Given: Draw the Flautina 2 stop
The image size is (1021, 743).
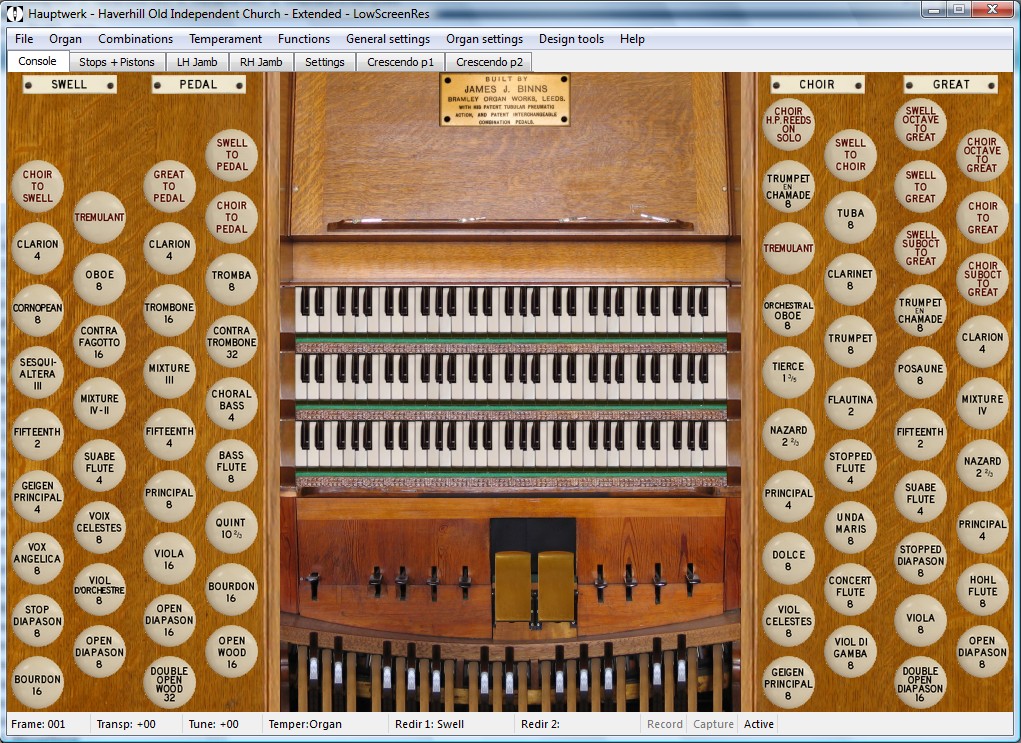Looking at the screenshot, I should point(850,404).
